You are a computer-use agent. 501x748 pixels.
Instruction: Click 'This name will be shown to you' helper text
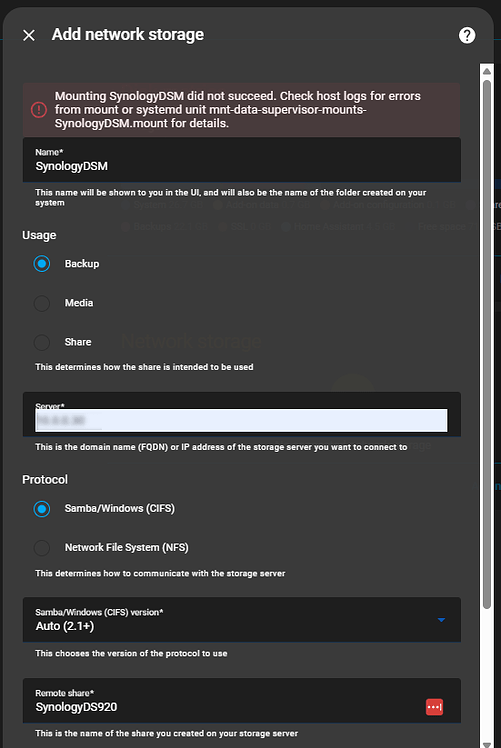(x=230, y=197)
